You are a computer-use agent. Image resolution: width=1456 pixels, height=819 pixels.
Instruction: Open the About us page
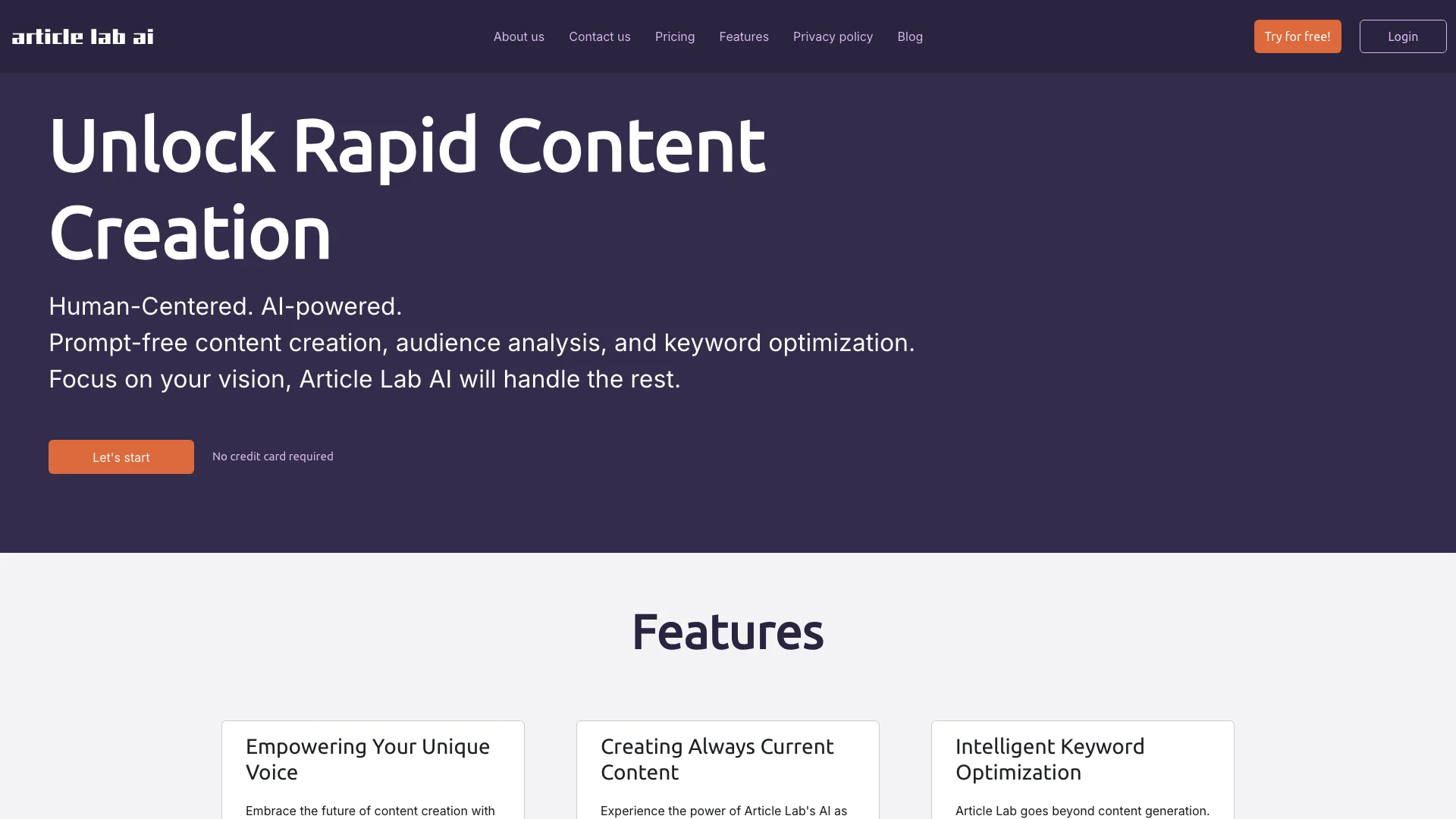[x=518, y=36]
